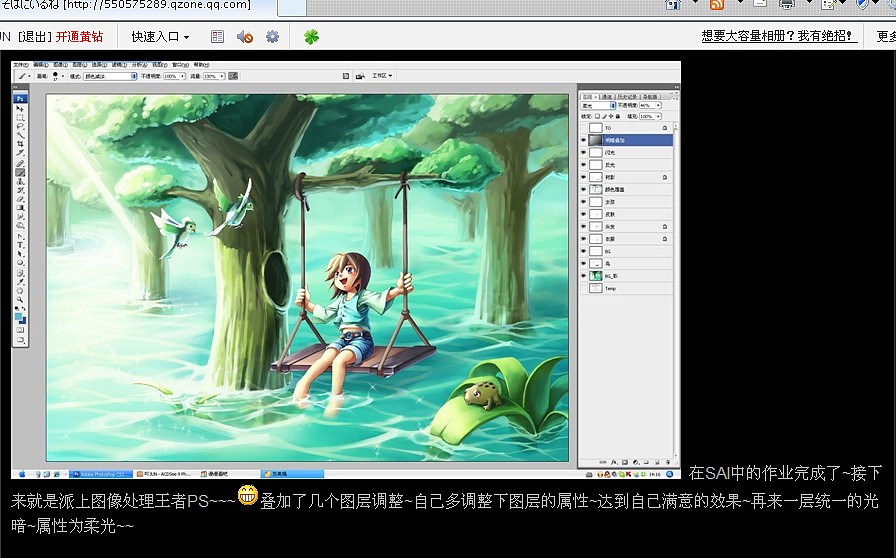Open flow value arrow in options bar

coord(222,76)
